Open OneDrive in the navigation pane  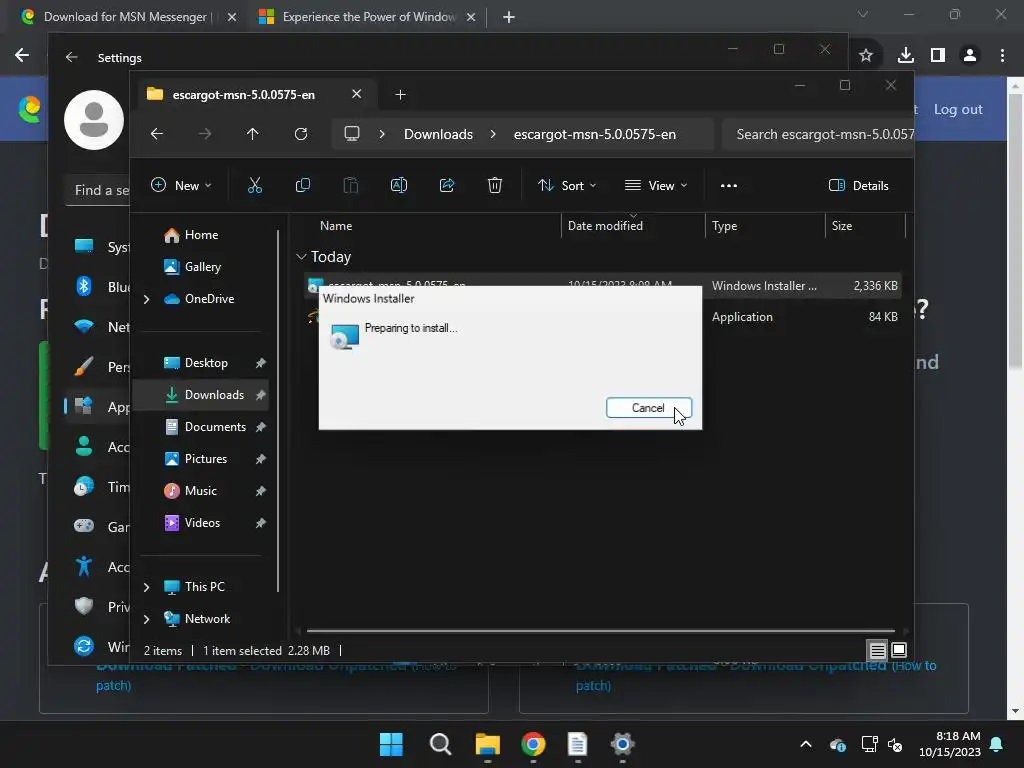(209, 298)
